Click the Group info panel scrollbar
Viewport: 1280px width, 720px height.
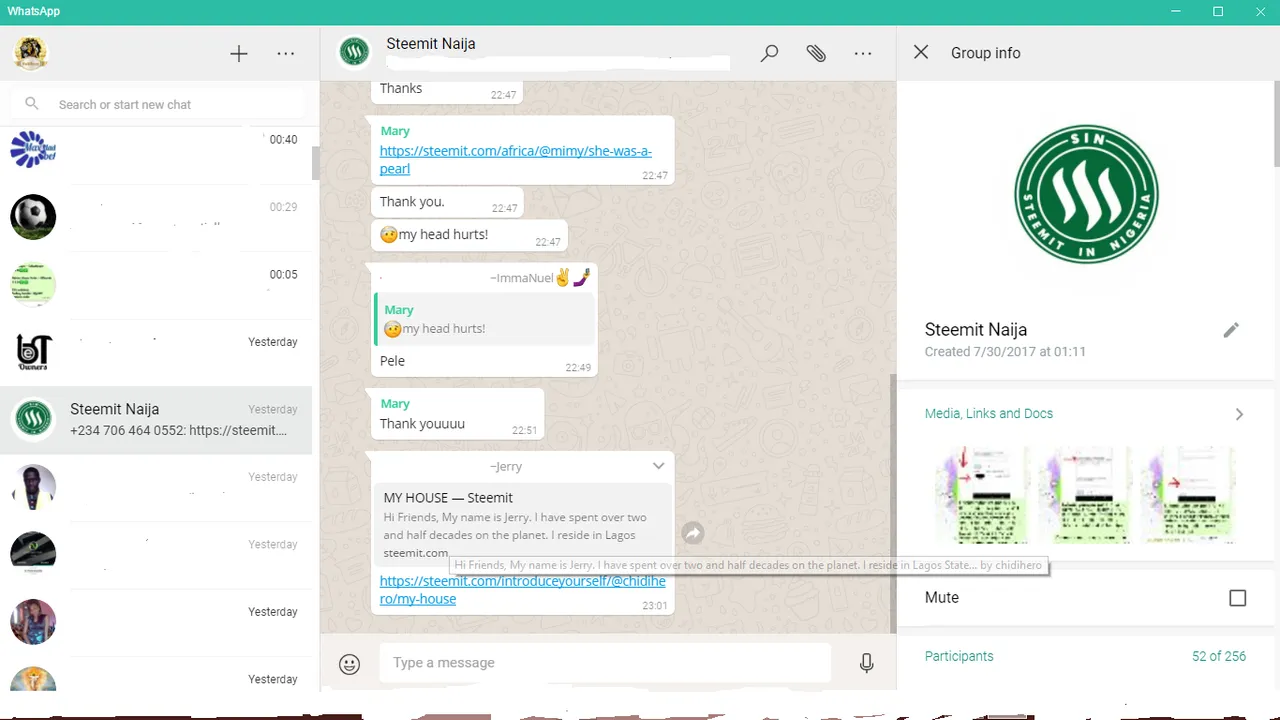[x=1277, y=125]
